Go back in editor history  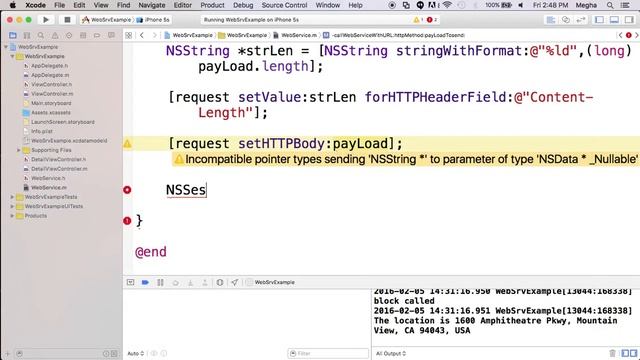coord(142,36)
